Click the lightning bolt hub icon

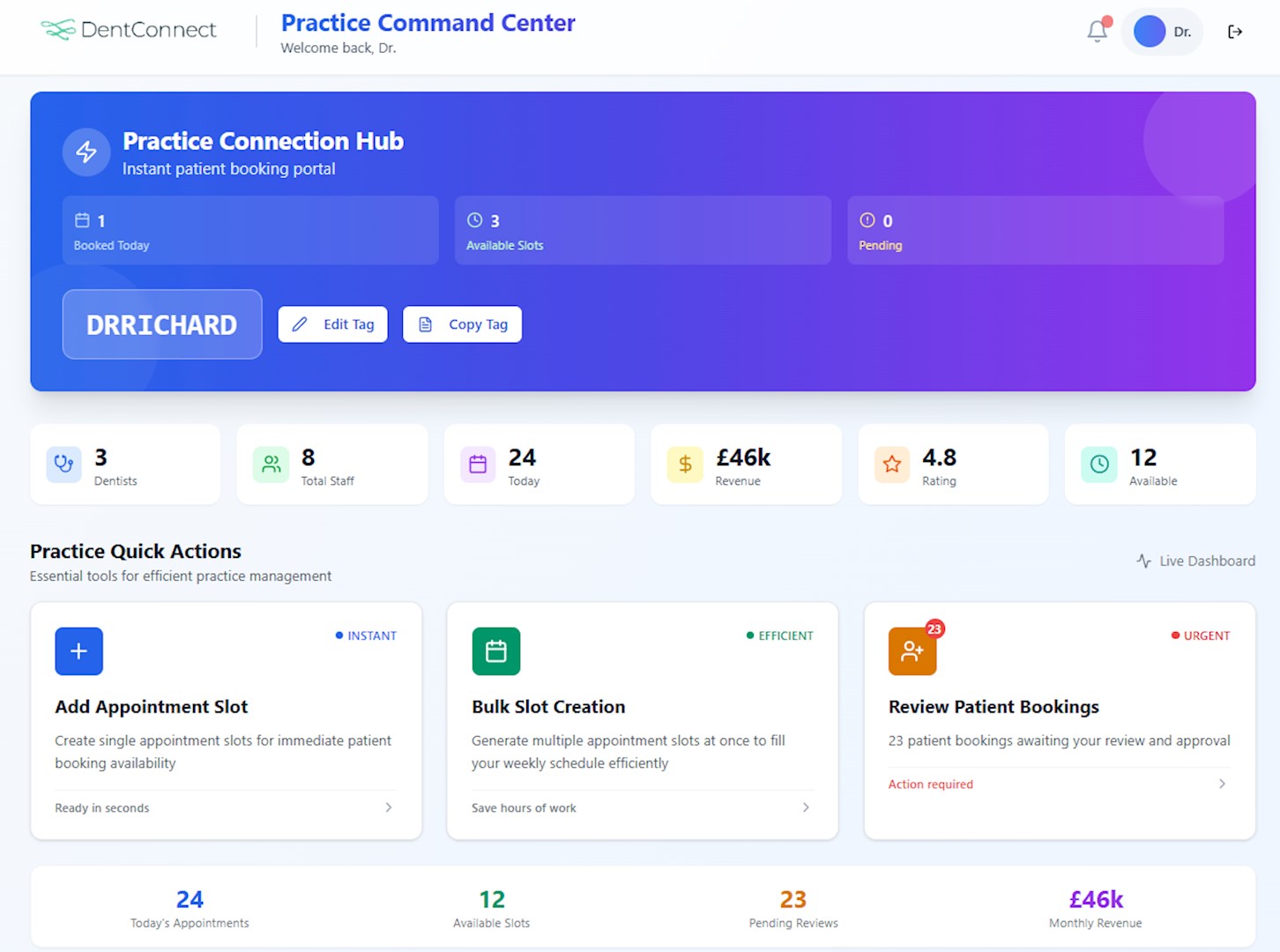pyautogui.click(x=86, y=152)
